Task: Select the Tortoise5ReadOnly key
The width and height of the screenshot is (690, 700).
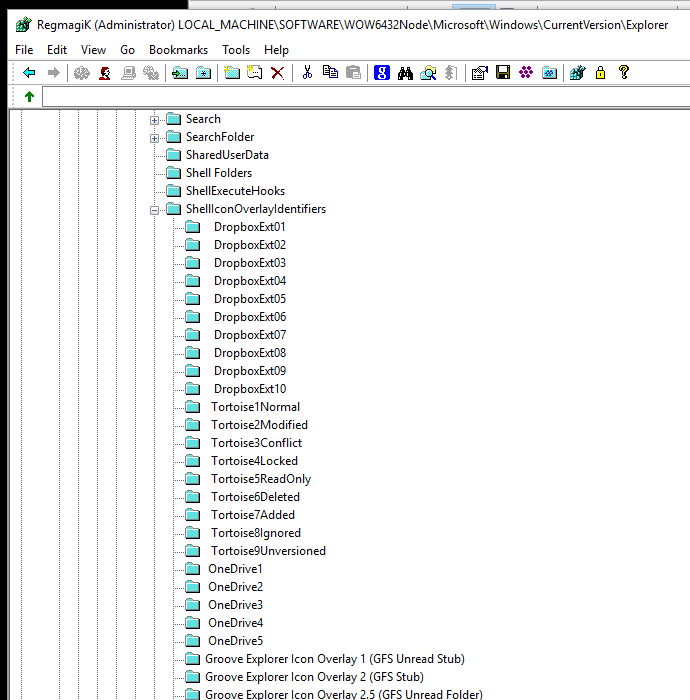Action: [261, 479]
